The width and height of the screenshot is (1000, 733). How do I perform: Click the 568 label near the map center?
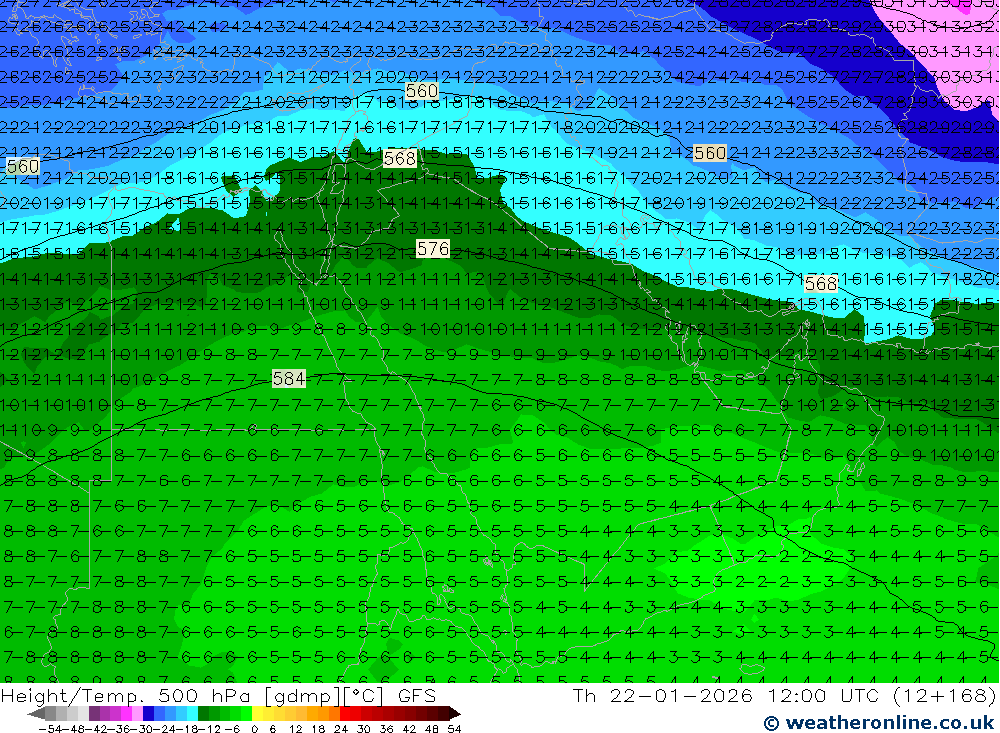pos(400,158)
